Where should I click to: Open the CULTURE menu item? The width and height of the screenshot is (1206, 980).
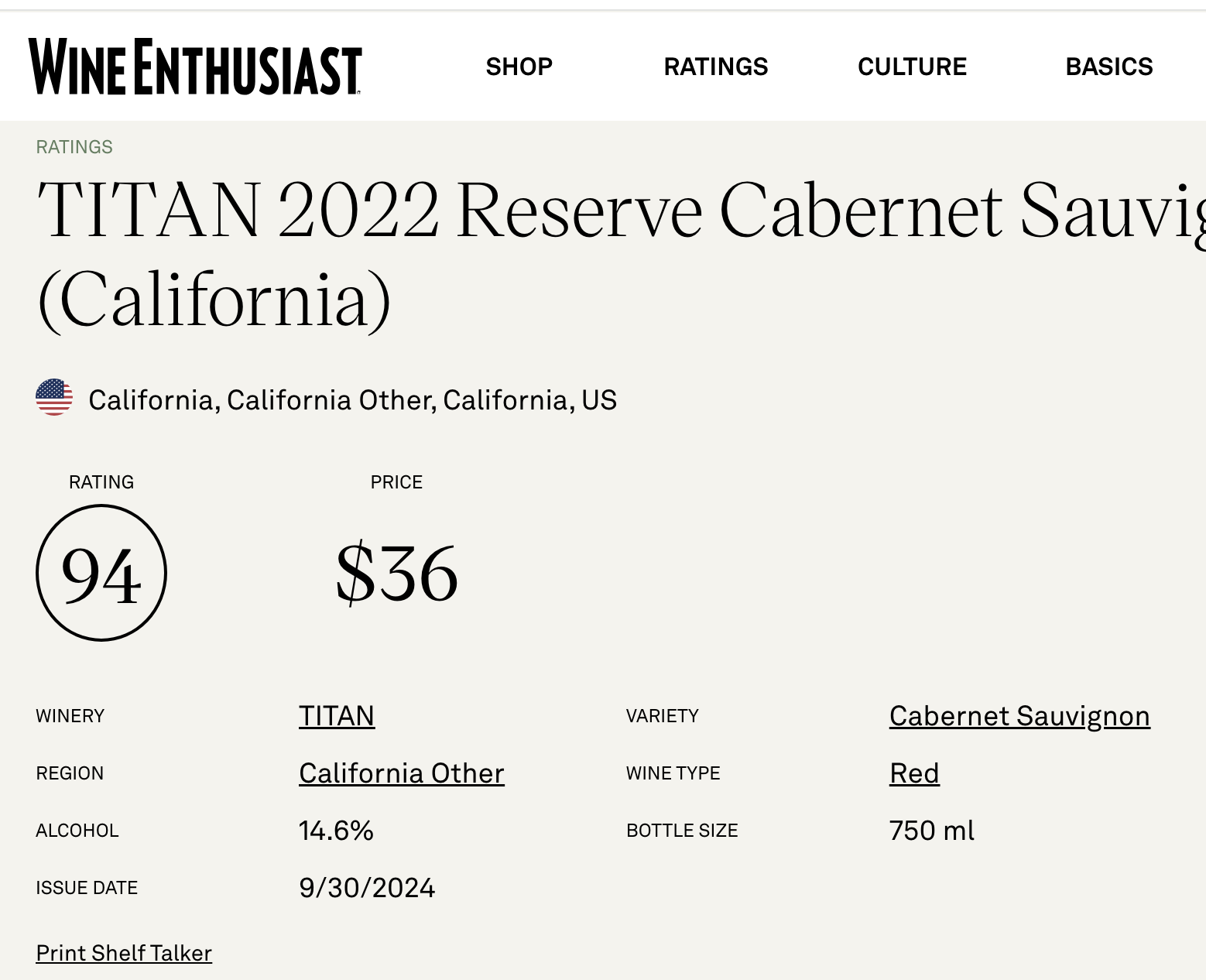coord(912,67)
